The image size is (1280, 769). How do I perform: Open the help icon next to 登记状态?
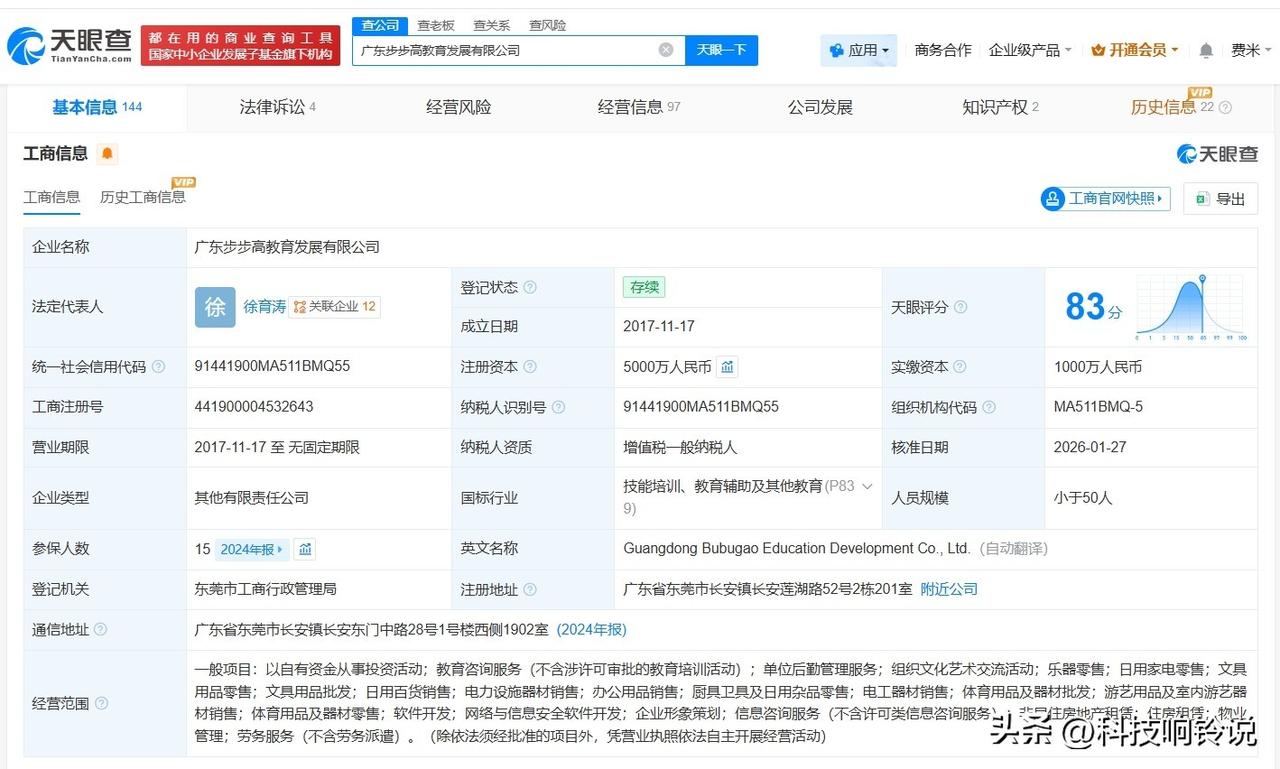[530, 287]
